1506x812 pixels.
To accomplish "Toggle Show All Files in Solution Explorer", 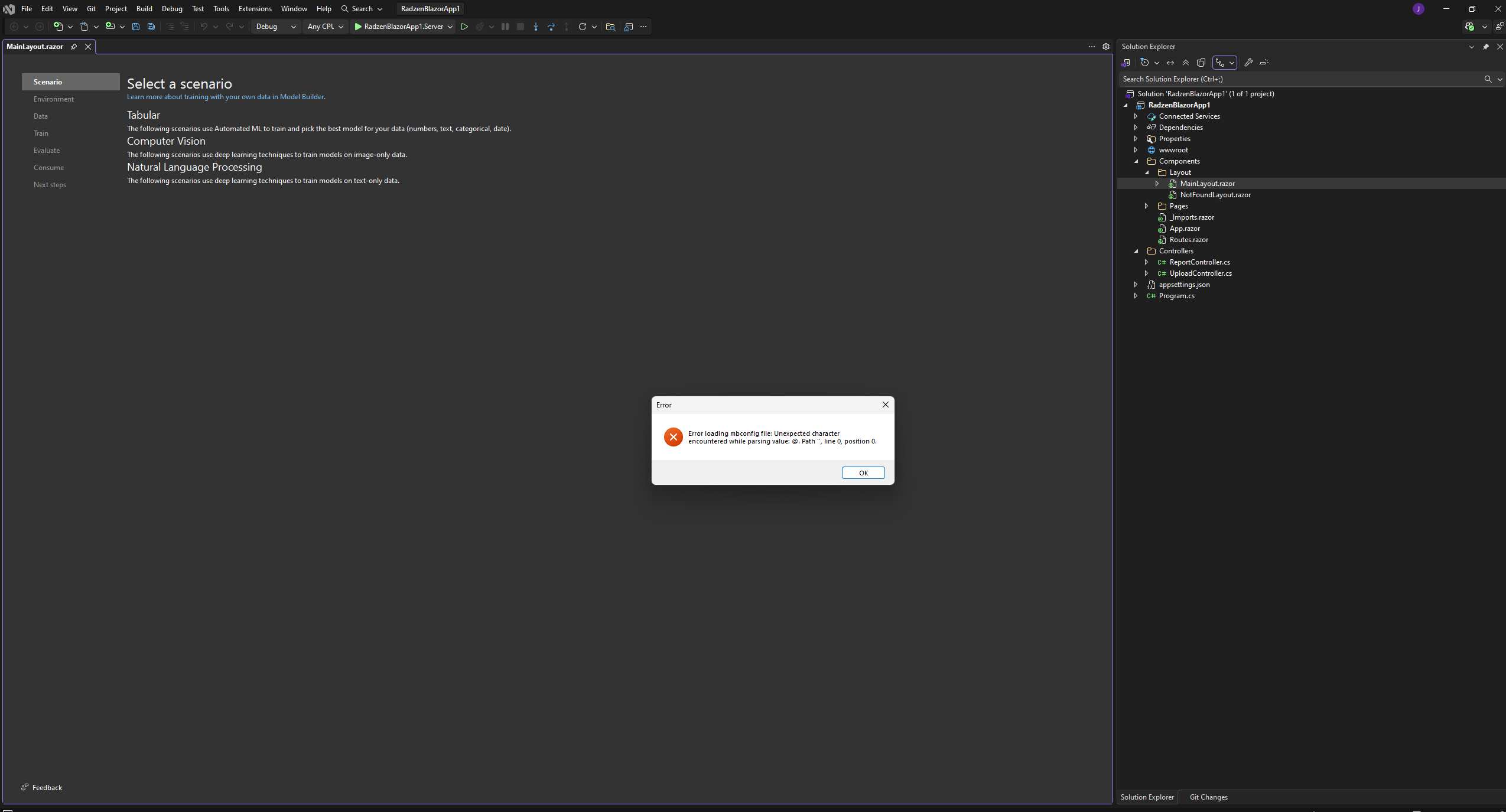I will coord(1201,63).
